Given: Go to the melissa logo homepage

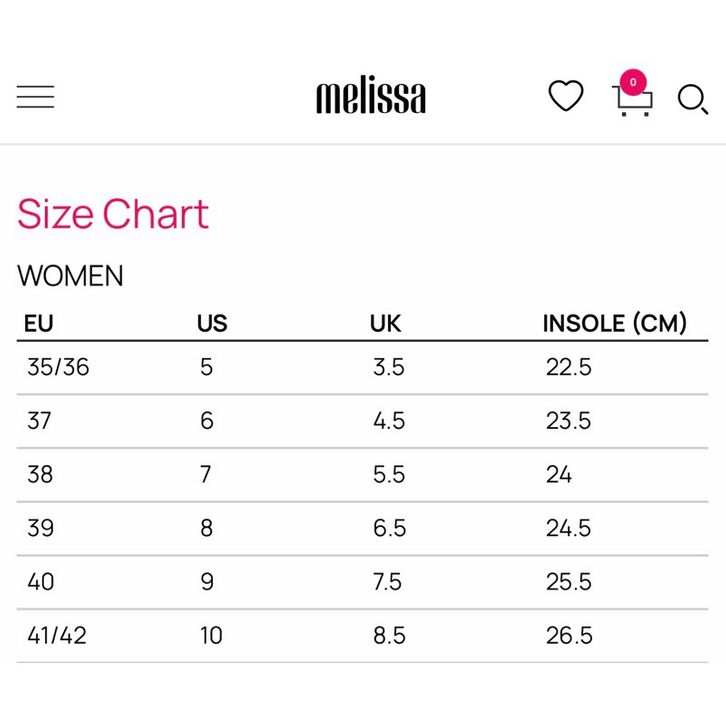Looking at the screenshot, I should coord(371,97).
